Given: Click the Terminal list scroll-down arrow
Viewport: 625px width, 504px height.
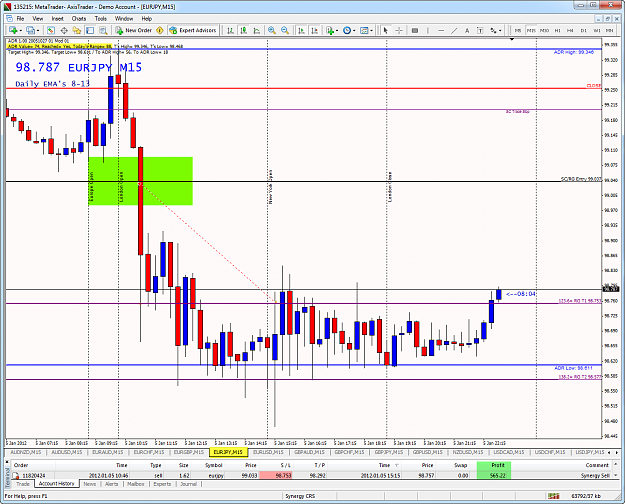Looking at the screenshot, I should pyautogui.click(x=617, y=475).
